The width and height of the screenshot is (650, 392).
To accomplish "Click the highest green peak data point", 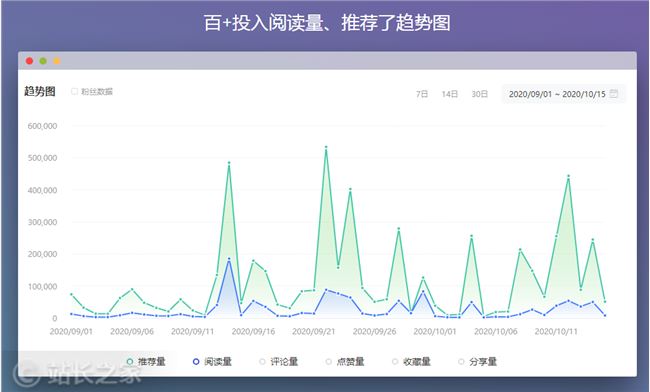I will (x=326, y=147).
